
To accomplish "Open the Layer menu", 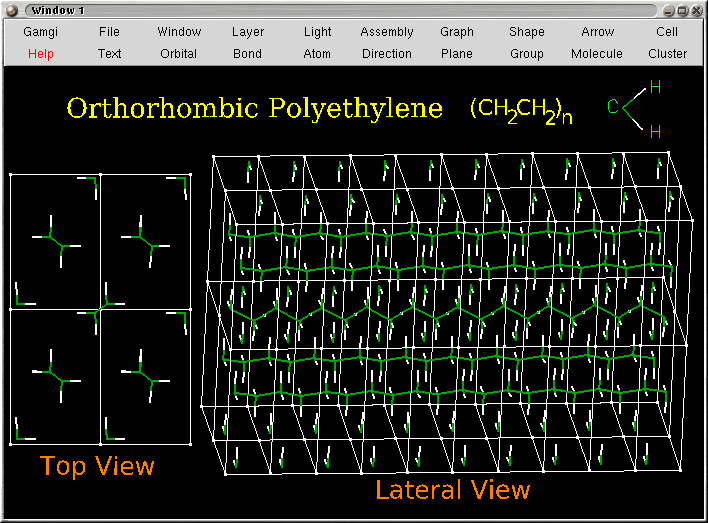I will (x=248, y=32).
